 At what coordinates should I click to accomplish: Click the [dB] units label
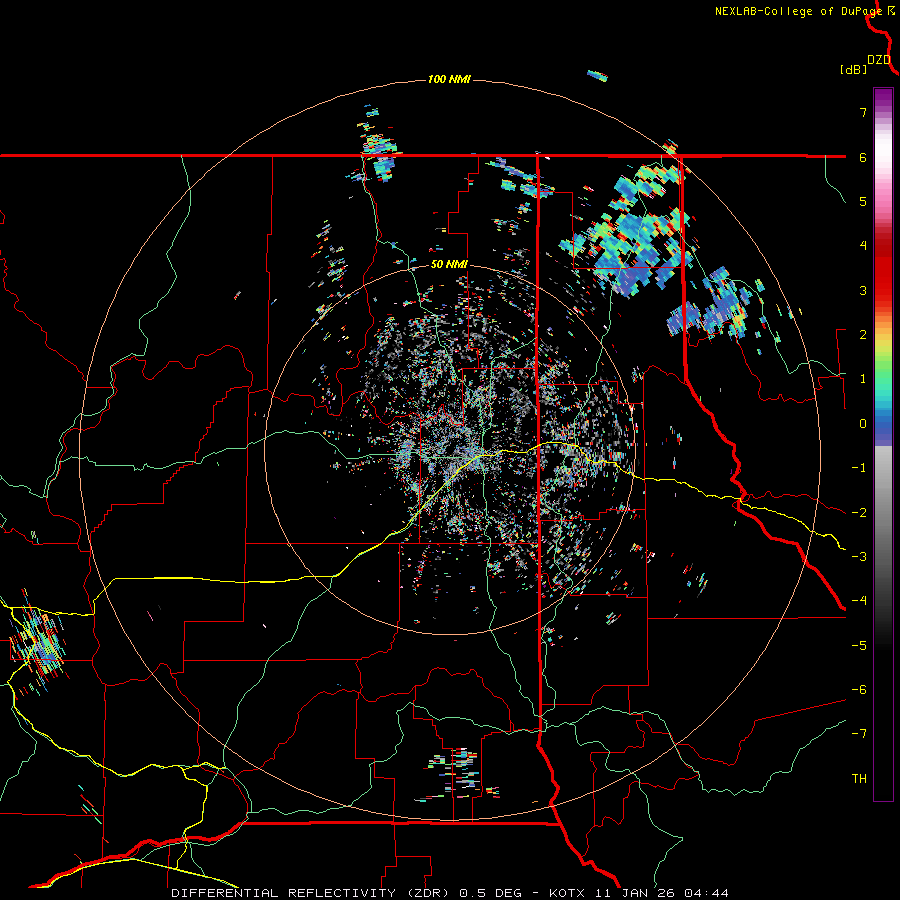click(853, 70)
